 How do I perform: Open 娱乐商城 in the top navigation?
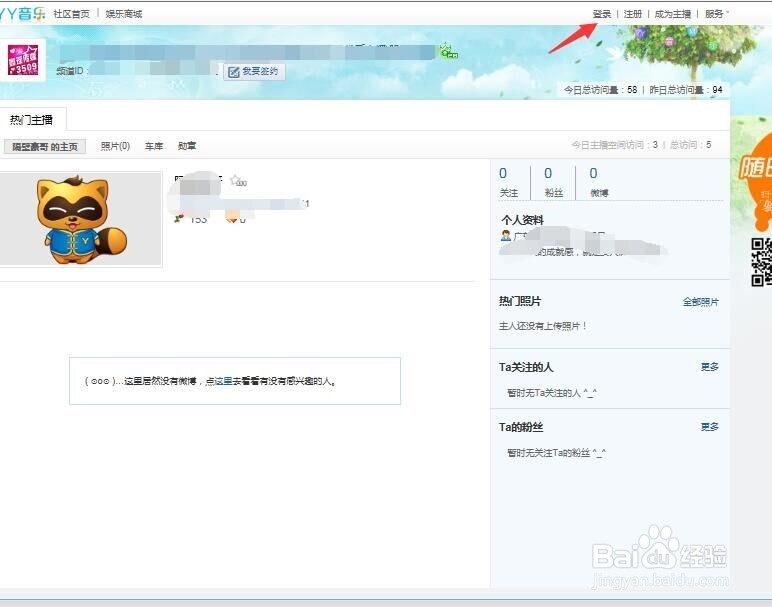(x=124, y=14)
